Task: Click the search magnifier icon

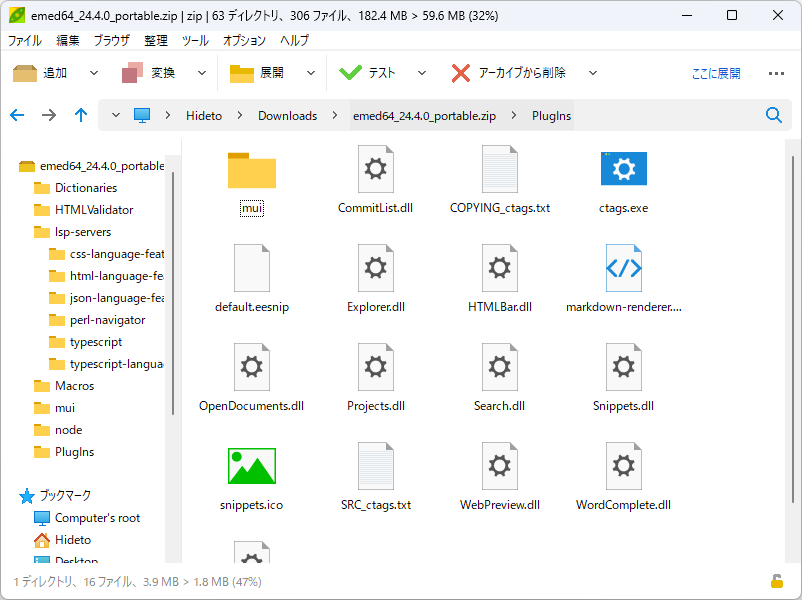Action: [774, 115]
